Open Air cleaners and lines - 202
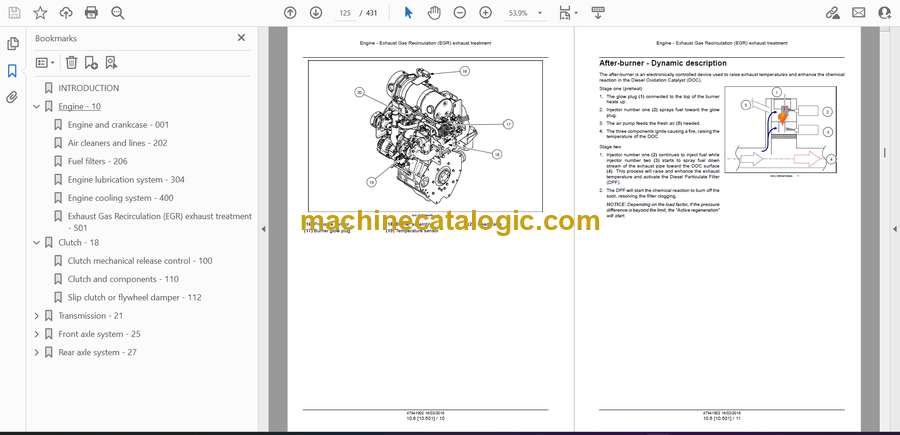The width and height of the screenshot is (900, 435). pos(118,143)
